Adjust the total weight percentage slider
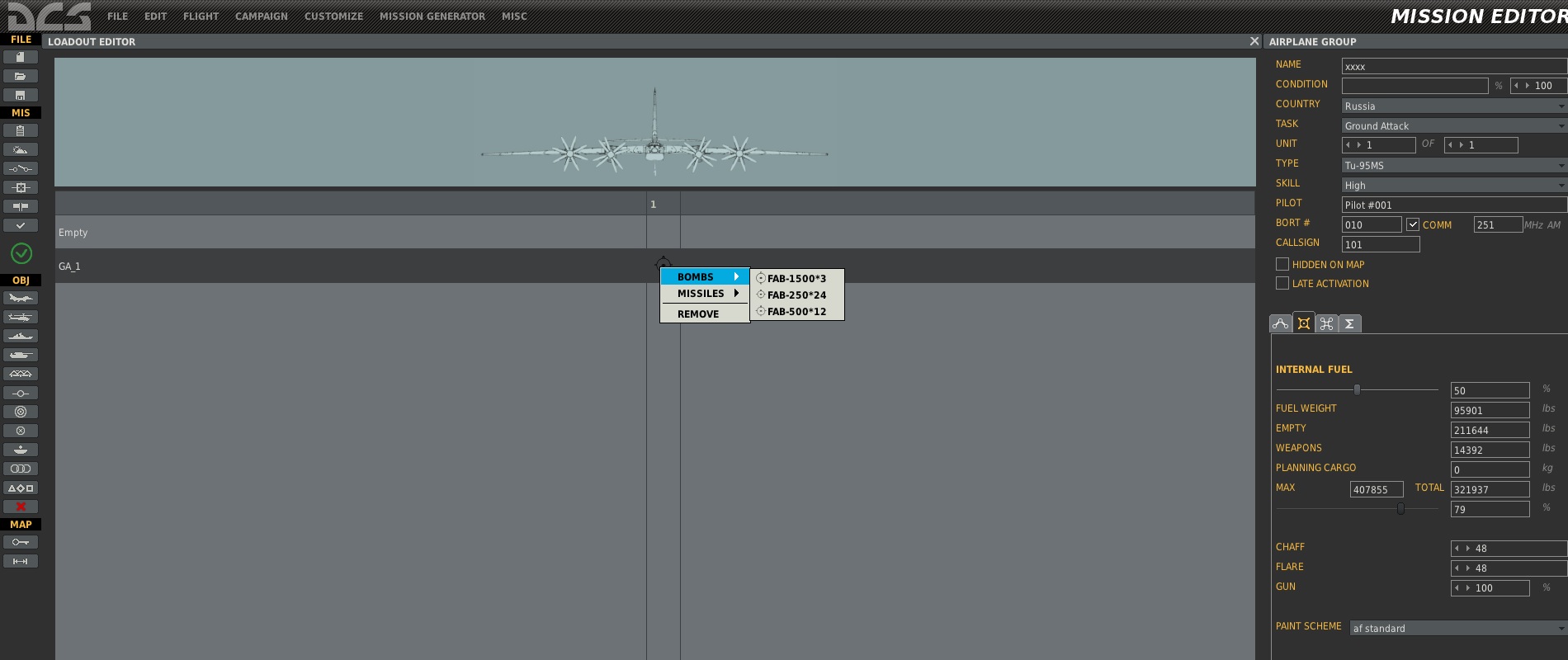 click(x=1400, y=509)
